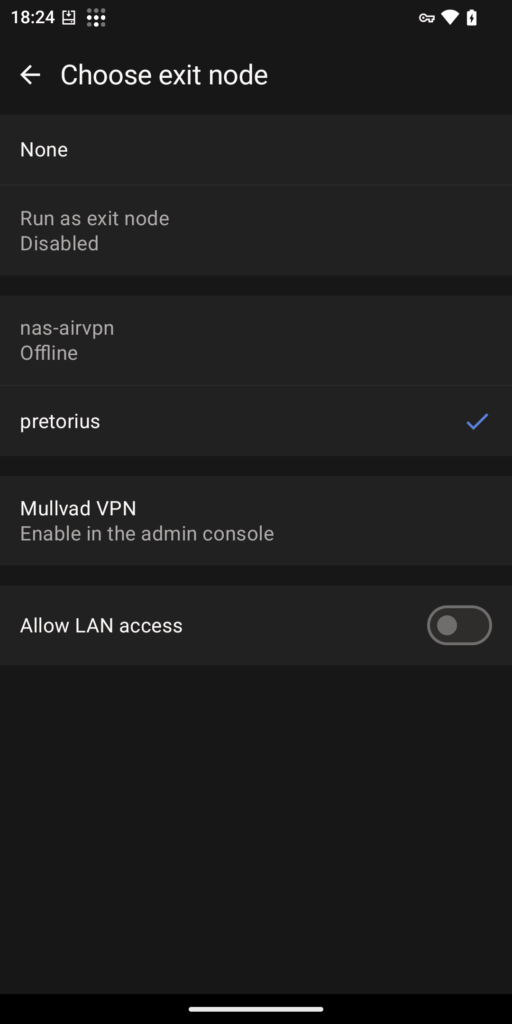The height and width of the screenshot is (1024, 512).
Task: Tap the battery charging icon
Action: tap(472, 18)
